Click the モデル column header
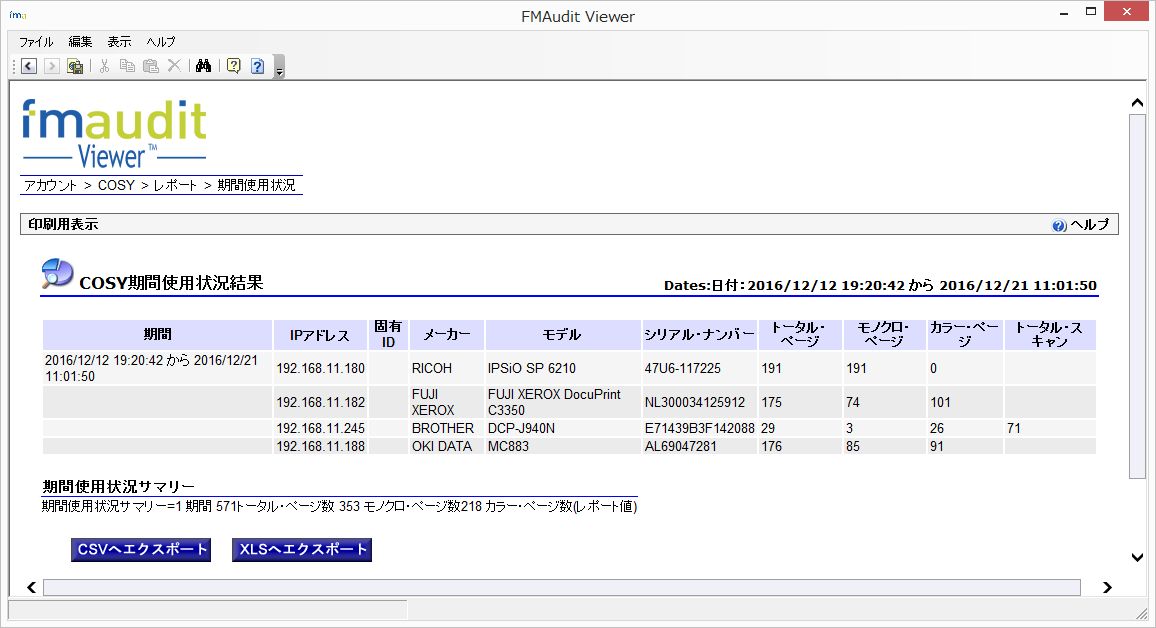 tap(563, 335)
